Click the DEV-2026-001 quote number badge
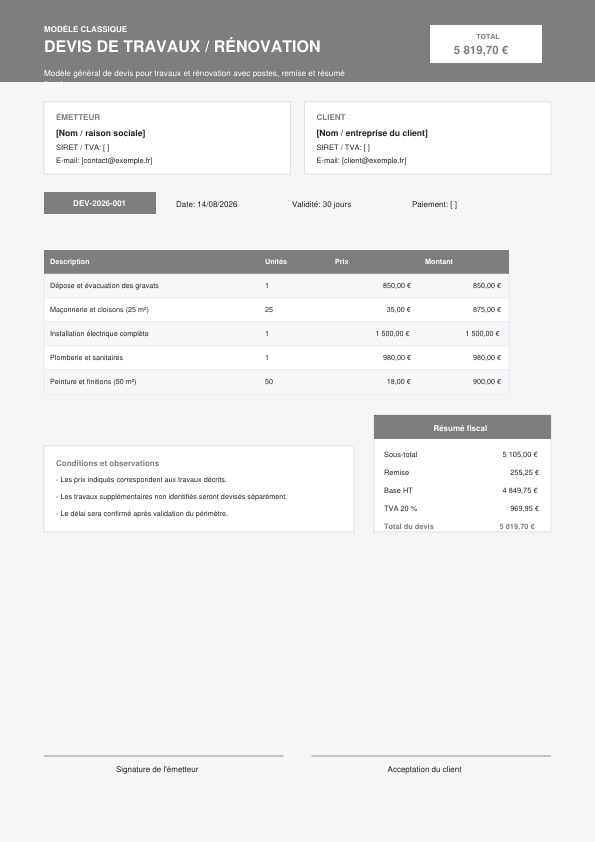Screen dimensions: 595x842 tap(100, 203)
